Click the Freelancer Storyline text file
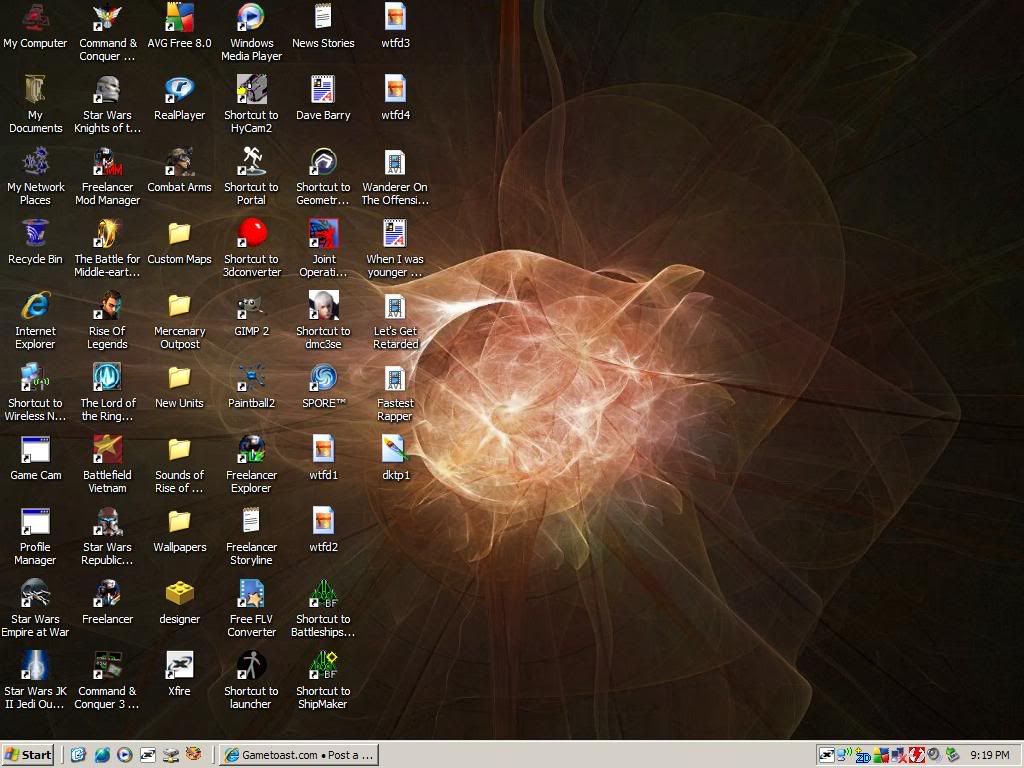This screenshot has width=1024, height=768. (251, 521)
